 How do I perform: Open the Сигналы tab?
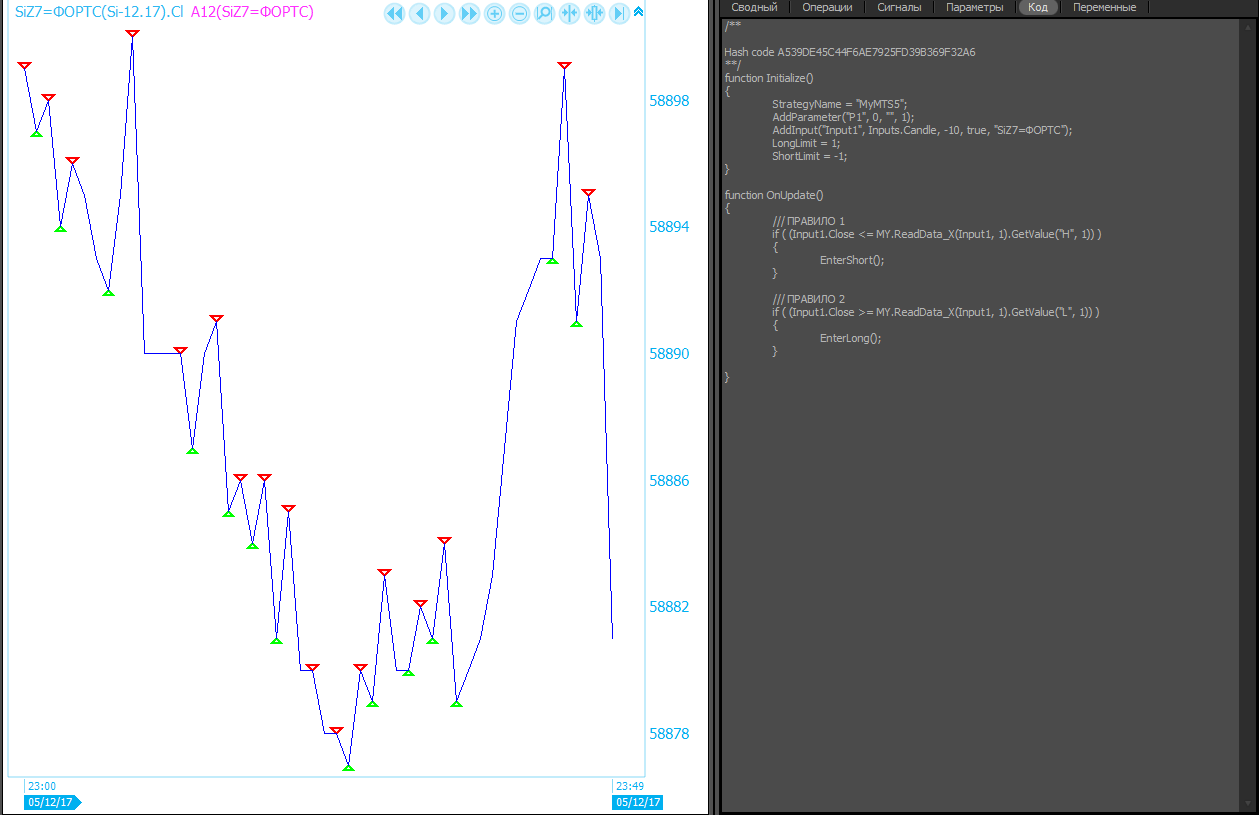(x=899, y=7)
